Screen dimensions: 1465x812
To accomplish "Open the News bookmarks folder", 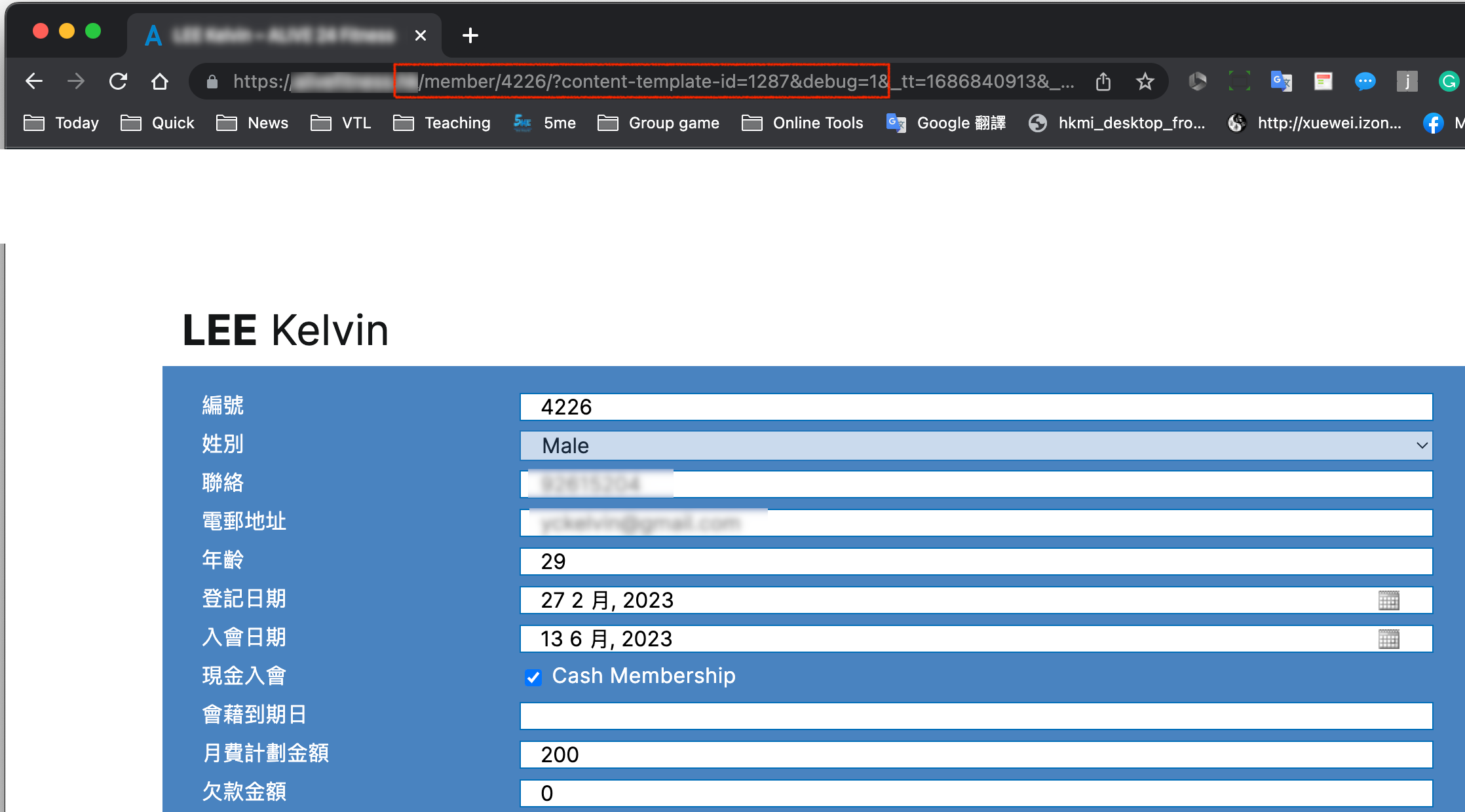I will (252, 123).
